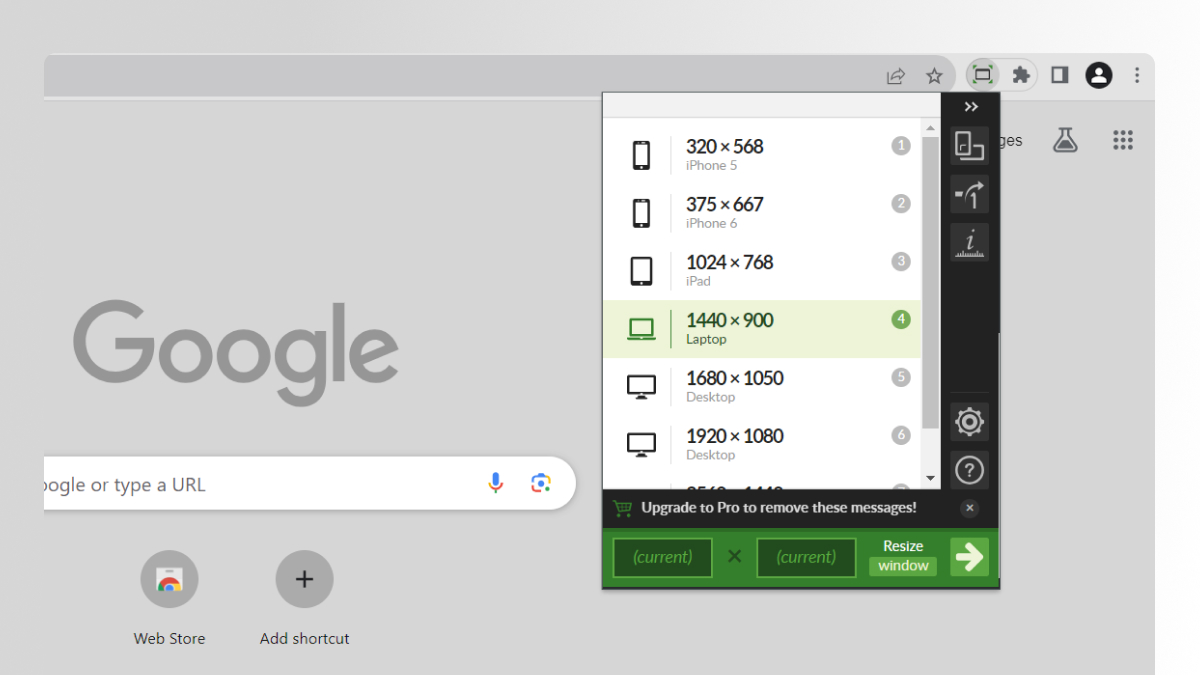Screen dimensions: 1200x675
Task: Click the Upgrade to Pro message
Action: (778, 508)
